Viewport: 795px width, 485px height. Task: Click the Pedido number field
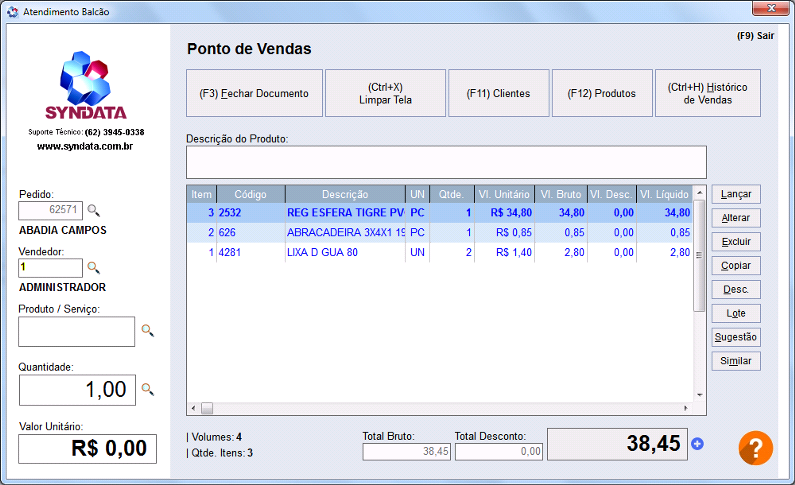click(x=50, y=210)
